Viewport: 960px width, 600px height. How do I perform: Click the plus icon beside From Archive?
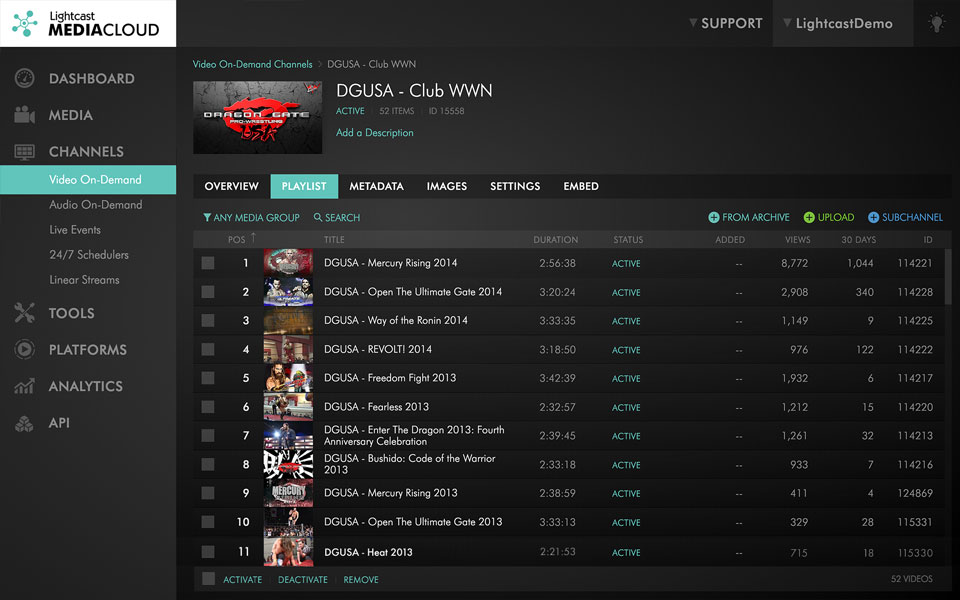coord(713,217)
